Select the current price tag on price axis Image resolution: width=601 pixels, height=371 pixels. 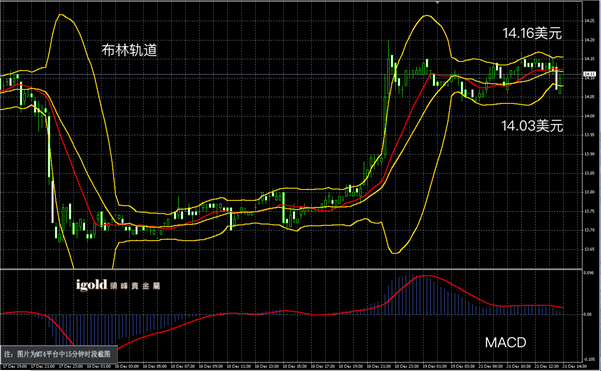click(x=590, y=74)
